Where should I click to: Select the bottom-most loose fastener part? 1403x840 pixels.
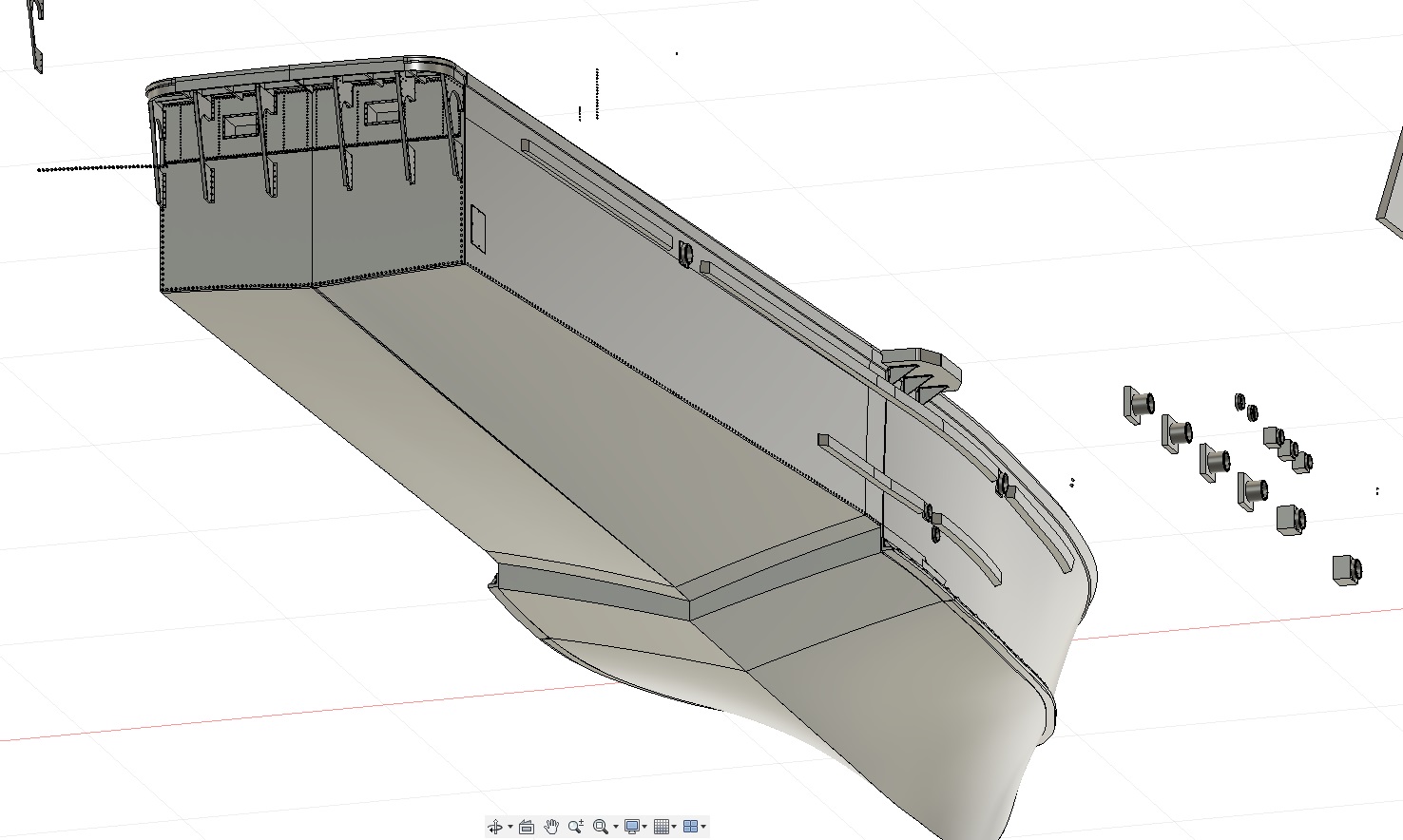tap(1347, 570)
